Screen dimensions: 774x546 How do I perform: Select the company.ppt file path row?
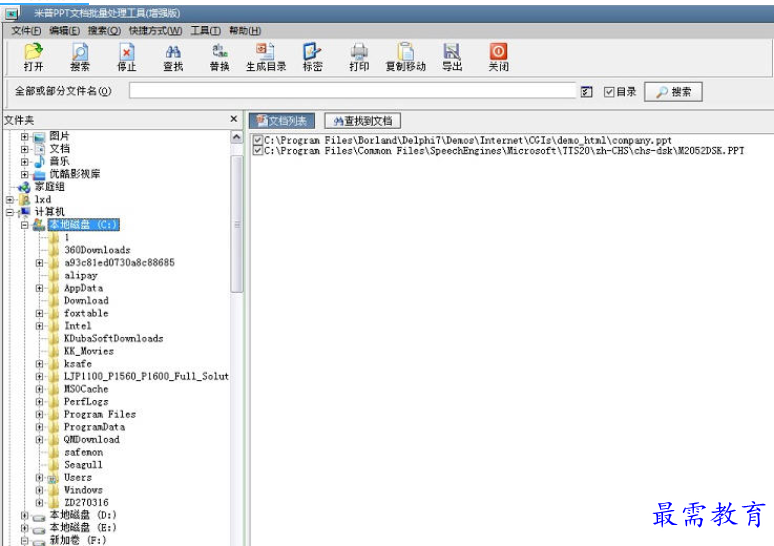[468, 140]
